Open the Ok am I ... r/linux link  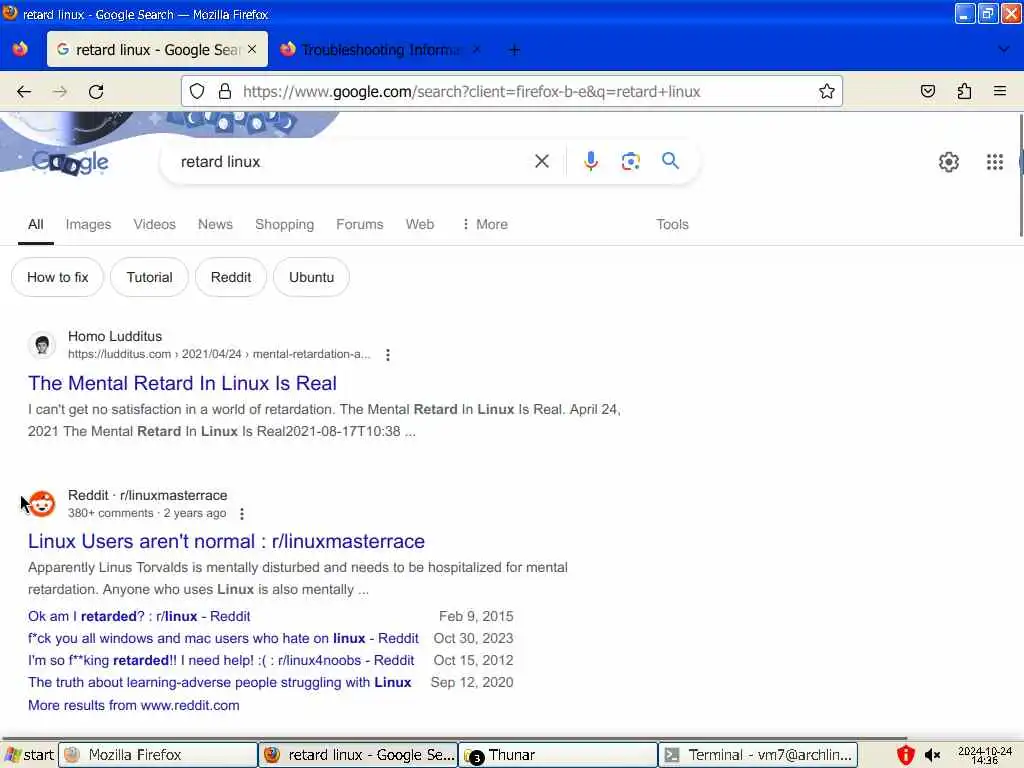(139, 616)
